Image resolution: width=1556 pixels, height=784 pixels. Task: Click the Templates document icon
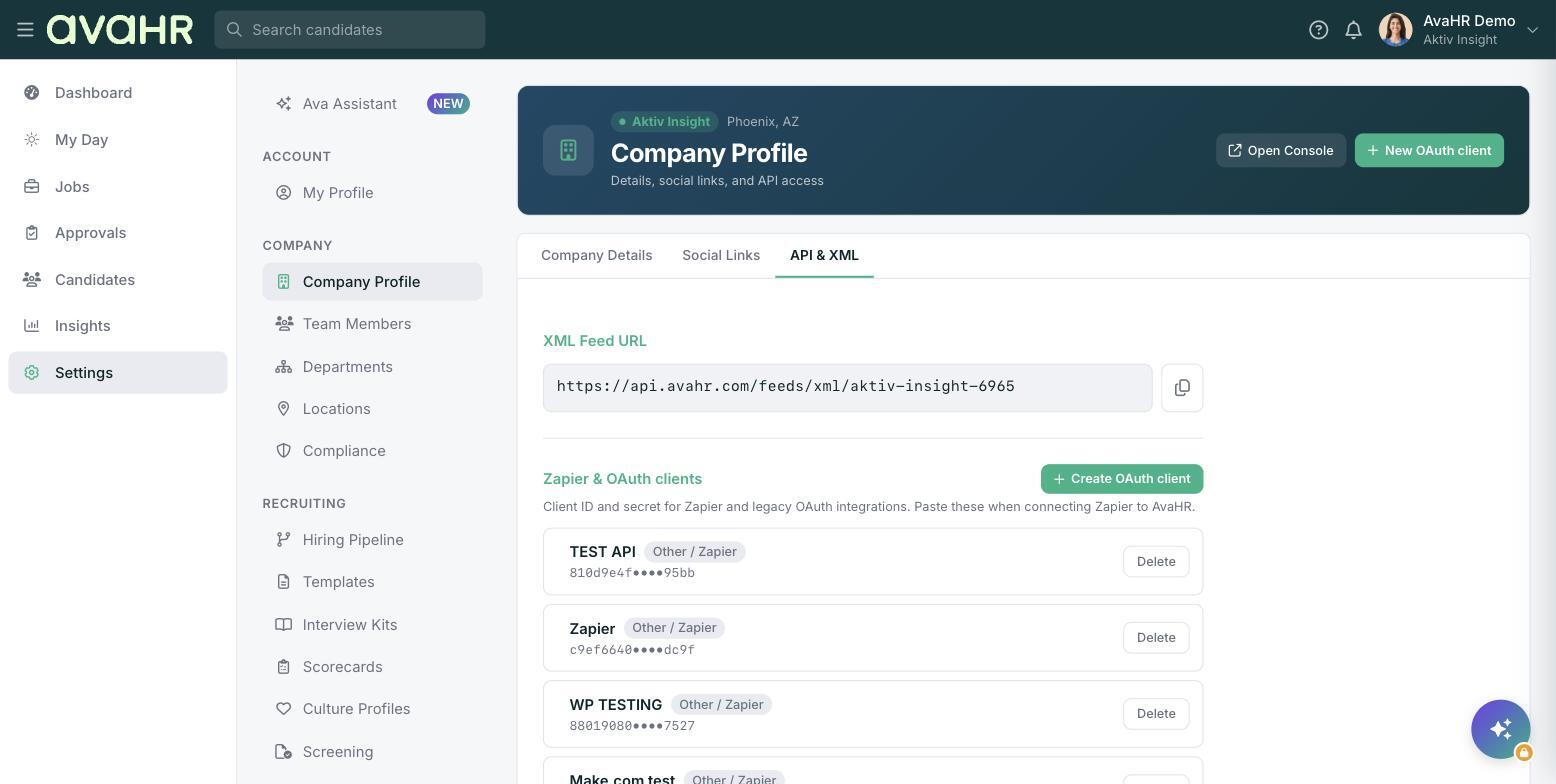coord(284,582)
